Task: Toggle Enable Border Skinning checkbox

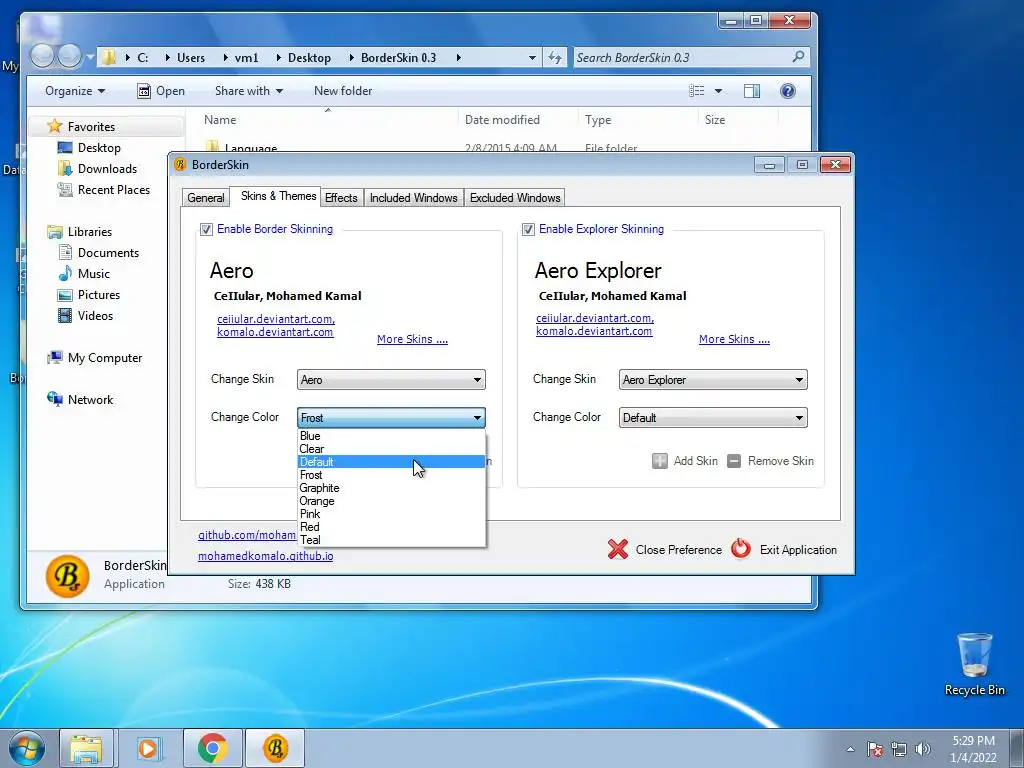Action: point(206,229)
